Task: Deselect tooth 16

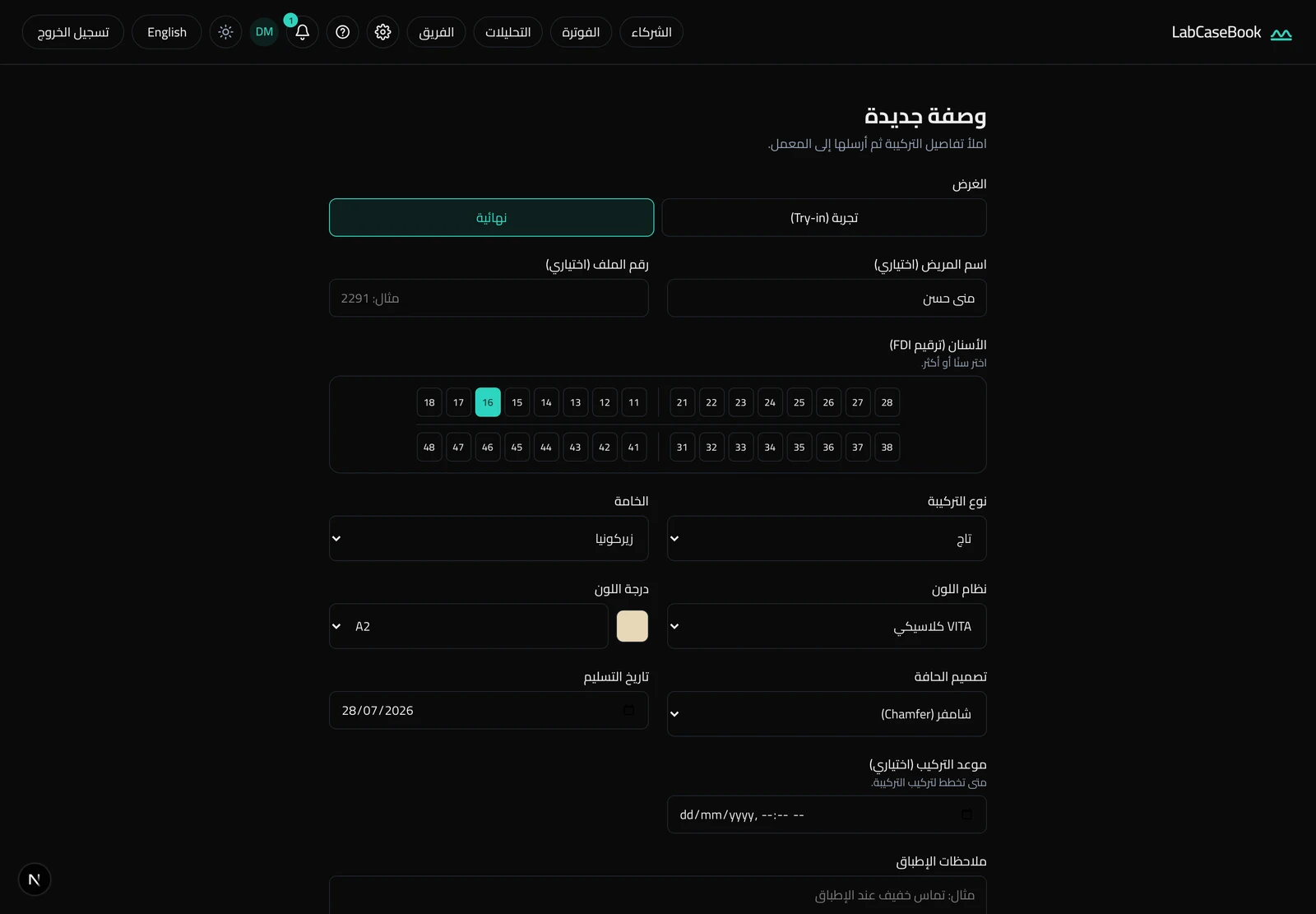Action: tap(488, 402)
